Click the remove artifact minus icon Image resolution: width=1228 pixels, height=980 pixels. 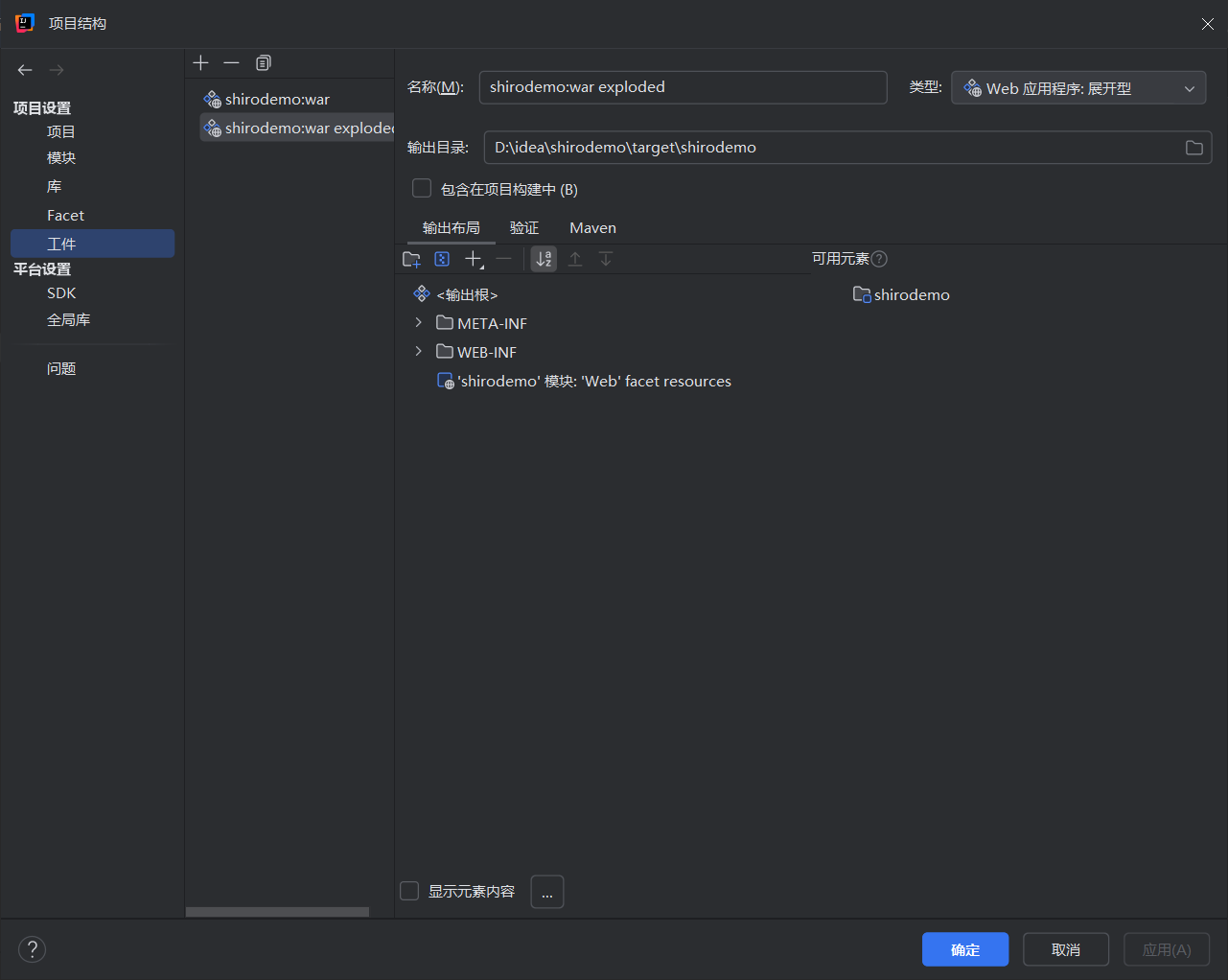[x=231, y=63]
